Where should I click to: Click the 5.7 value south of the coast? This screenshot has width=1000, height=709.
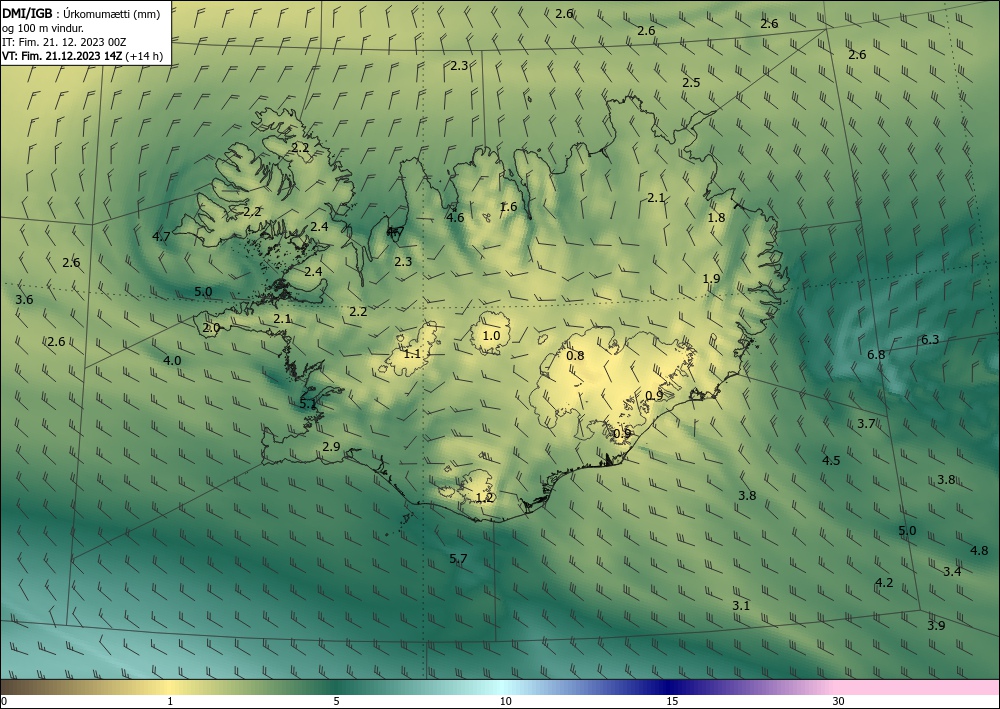pyautogui.click(x=458, y=559)
